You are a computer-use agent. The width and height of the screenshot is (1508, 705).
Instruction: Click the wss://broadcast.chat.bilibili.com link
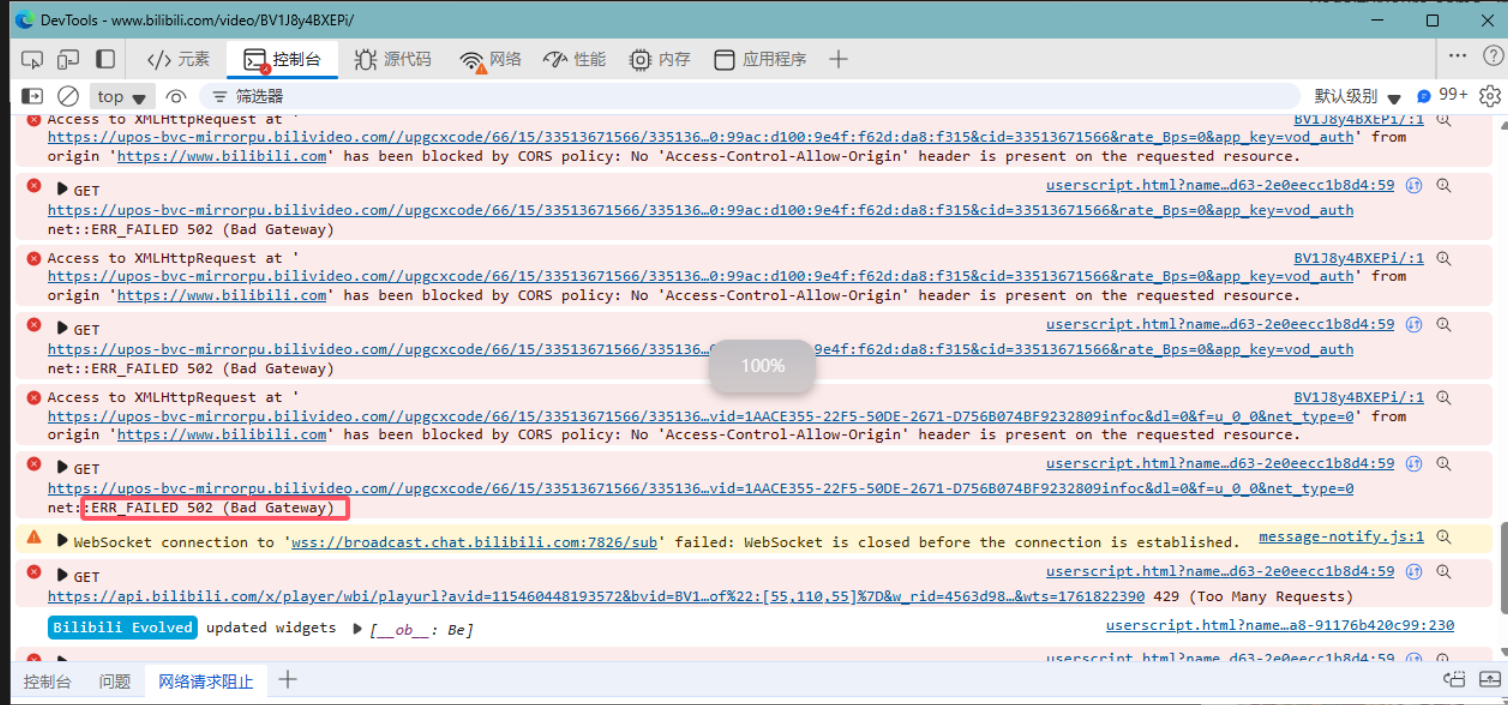[x=474, y=542]
